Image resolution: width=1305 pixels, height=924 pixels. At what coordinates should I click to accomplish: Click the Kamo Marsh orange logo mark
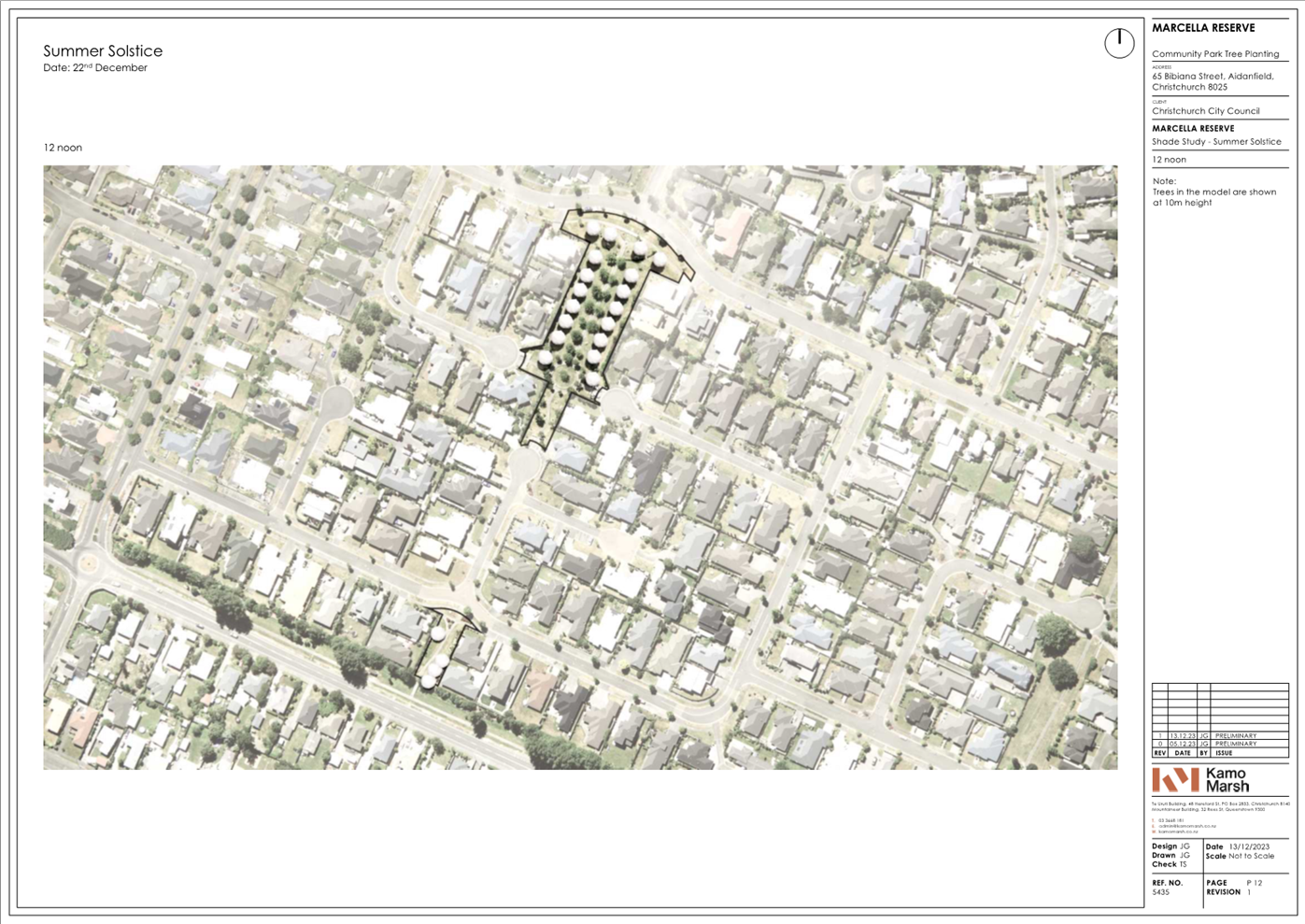tap(1175, 779)
